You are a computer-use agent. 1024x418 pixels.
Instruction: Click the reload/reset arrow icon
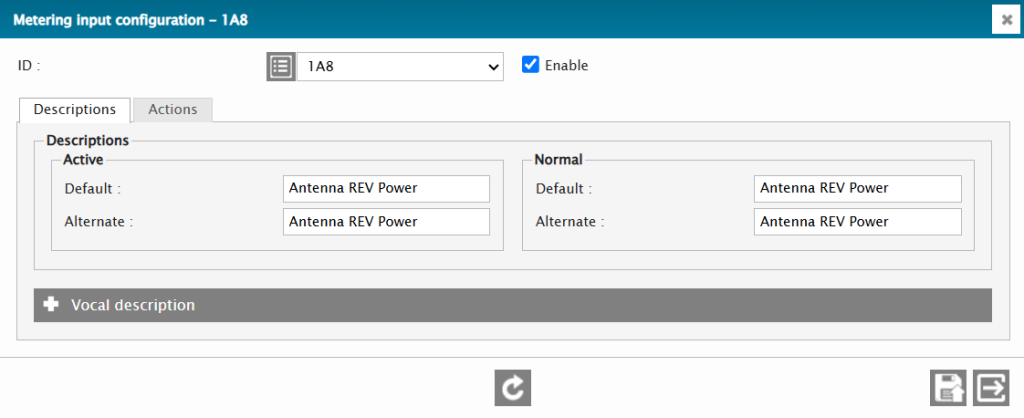[512, 388]
